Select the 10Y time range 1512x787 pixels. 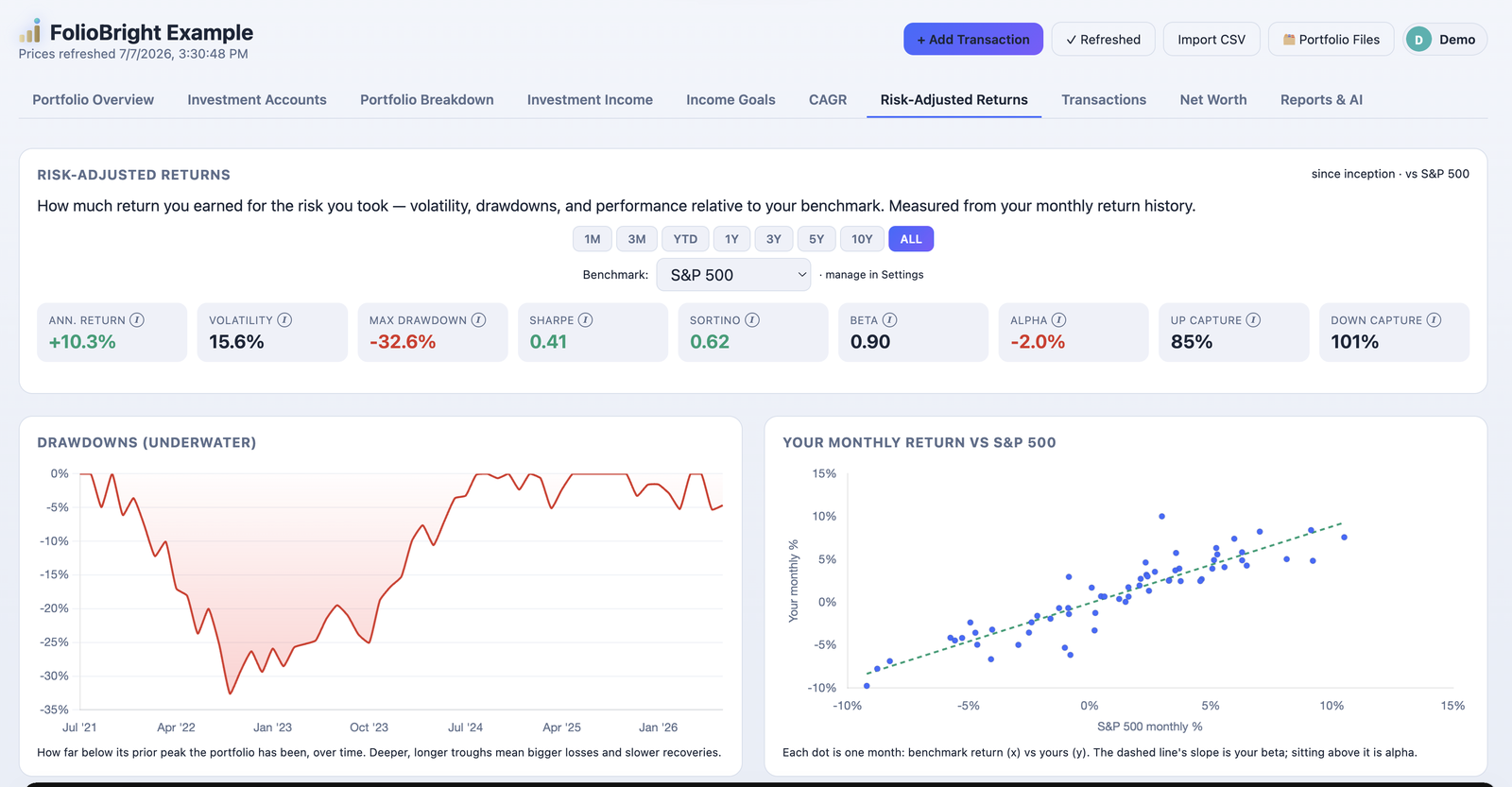(x=862, y=239)
